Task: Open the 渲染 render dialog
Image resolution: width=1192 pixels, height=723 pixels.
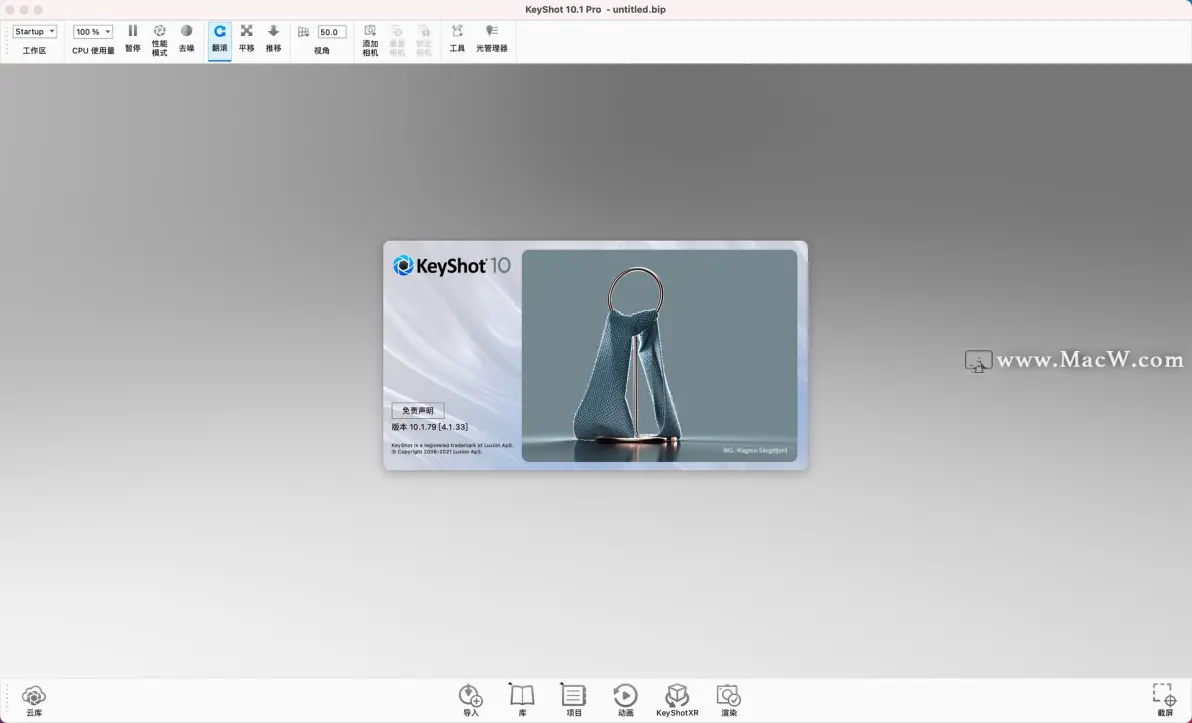Action: click(728, 700)
